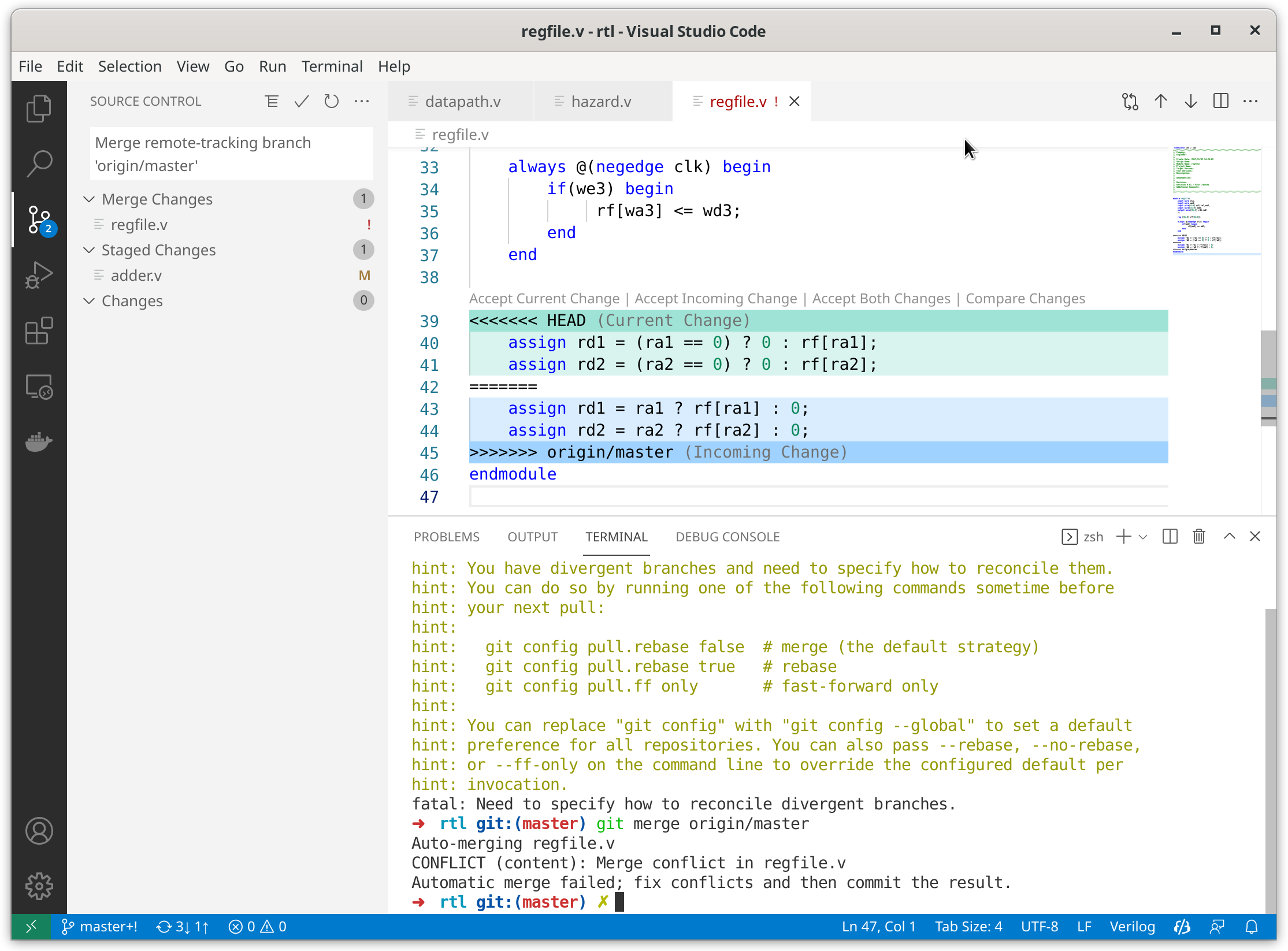Open the Terminal menu
1288x951 pixels.
[332, 66]
